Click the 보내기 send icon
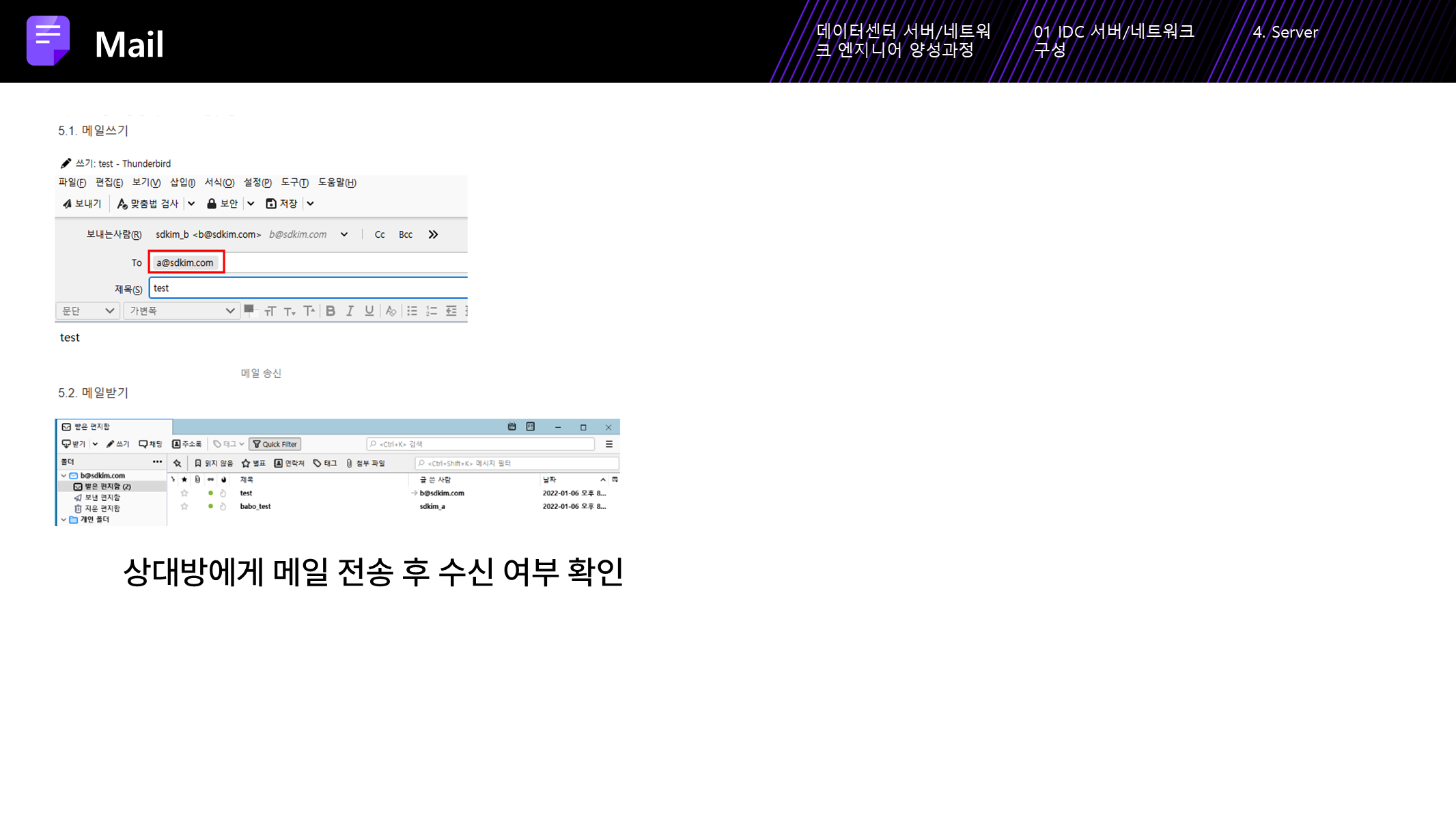 point(67,204)
